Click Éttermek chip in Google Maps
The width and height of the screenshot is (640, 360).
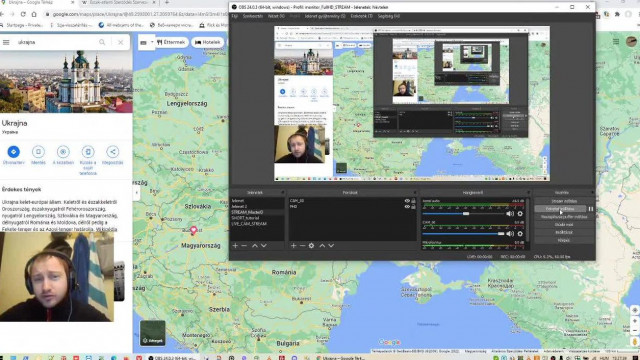pos(171,42)
